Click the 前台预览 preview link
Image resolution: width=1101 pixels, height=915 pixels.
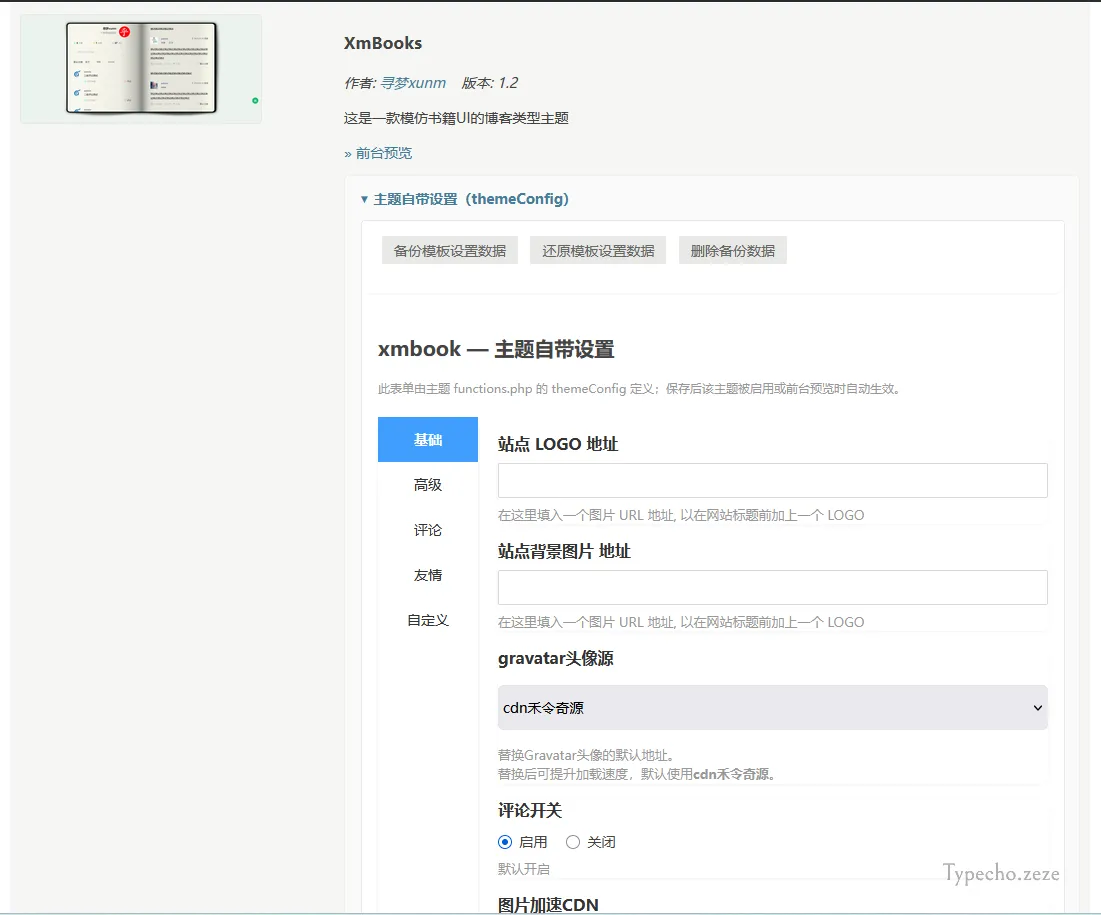[378, 153]
